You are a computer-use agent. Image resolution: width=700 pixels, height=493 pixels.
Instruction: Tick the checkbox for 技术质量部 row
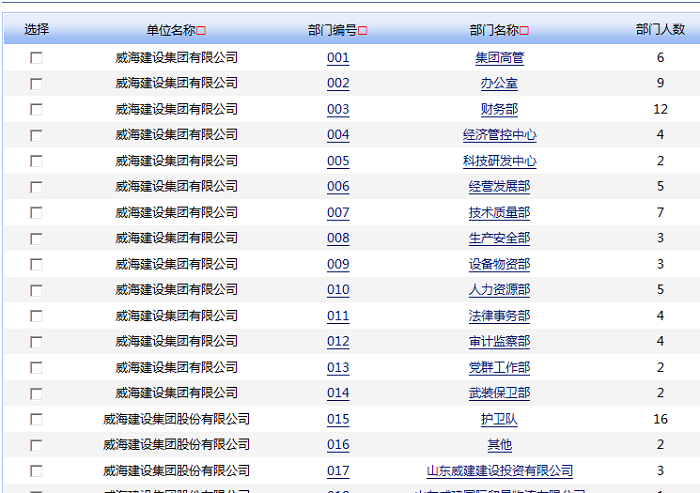coord(36,213)
